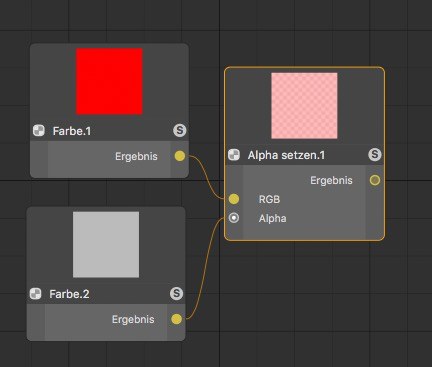Toggle the solo S icon on Alpha setzen.1
The height and width of the screenshot is (367, 432).
pyautogui.click(x=375, y=155)
